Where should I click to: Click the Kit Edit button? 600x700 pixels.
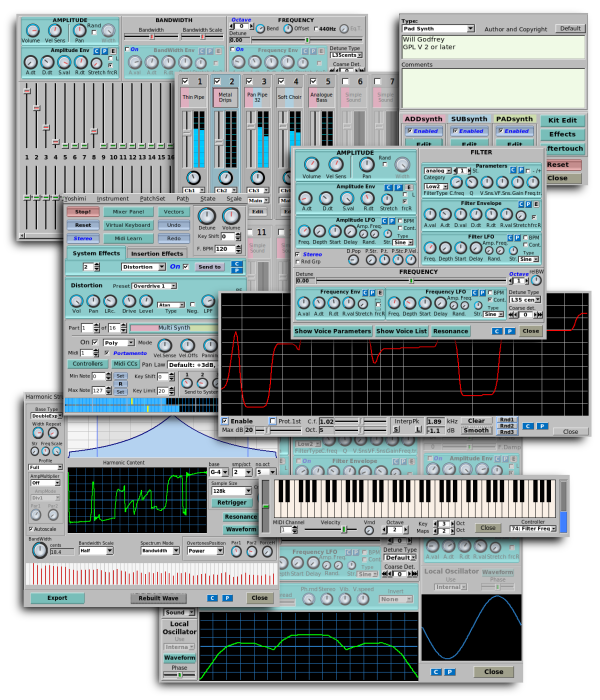tap(562, 120)
